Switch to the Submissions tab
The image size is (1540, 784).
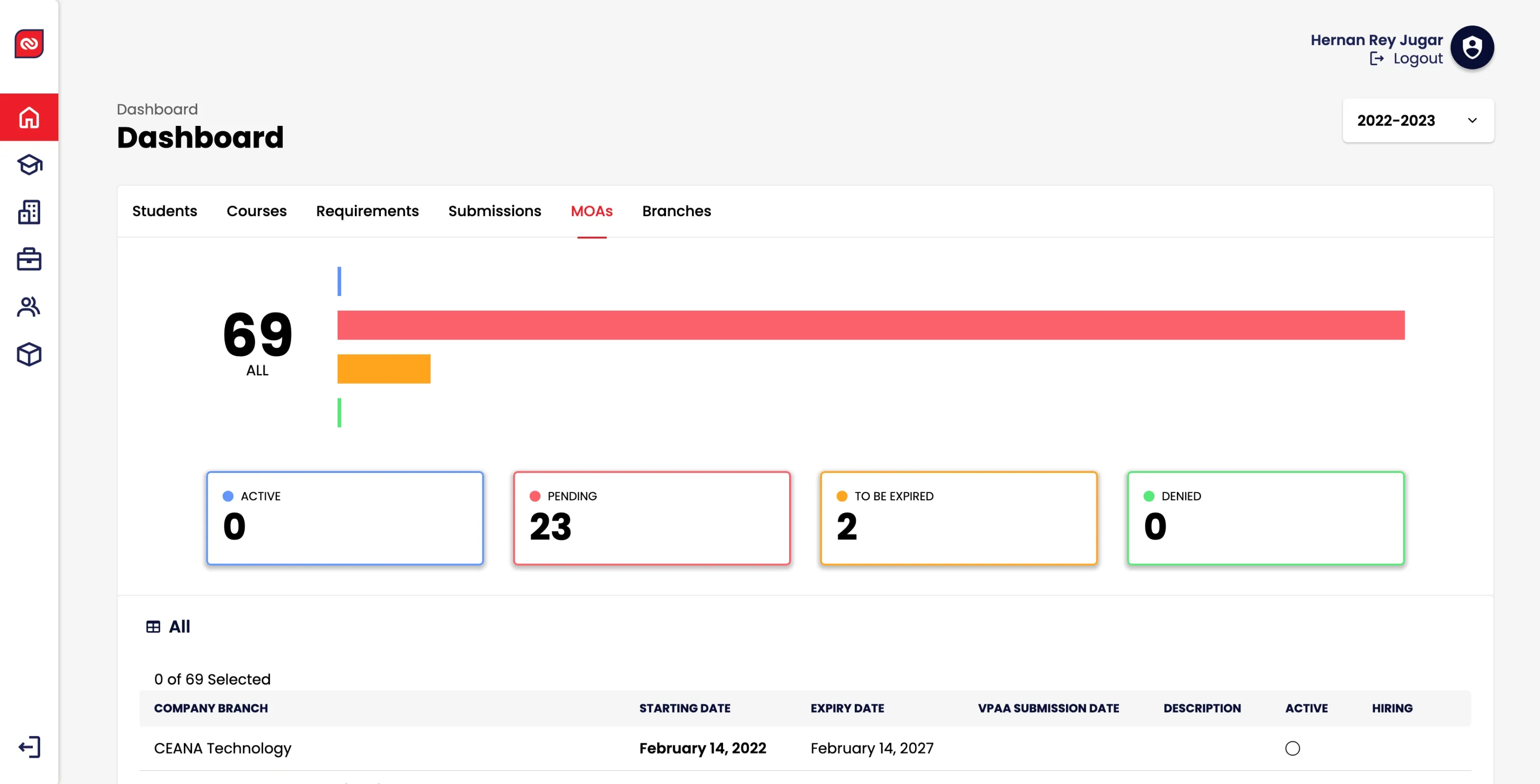(495, 211)
